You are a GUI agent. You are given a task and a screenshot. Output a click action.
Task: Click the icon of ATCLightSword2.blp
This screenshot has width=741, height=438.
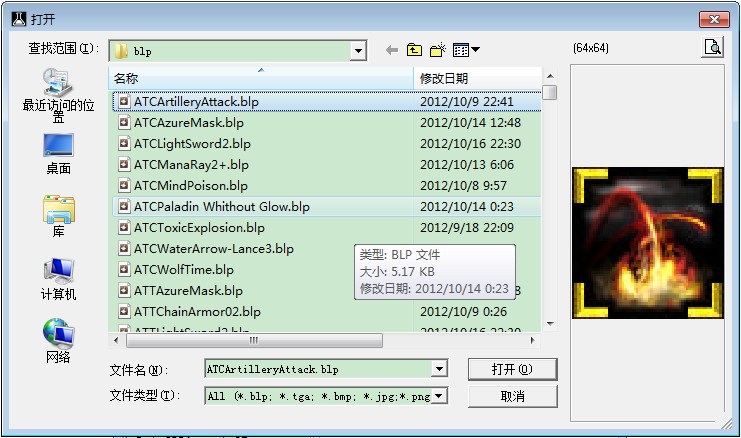tap(124, 143)
